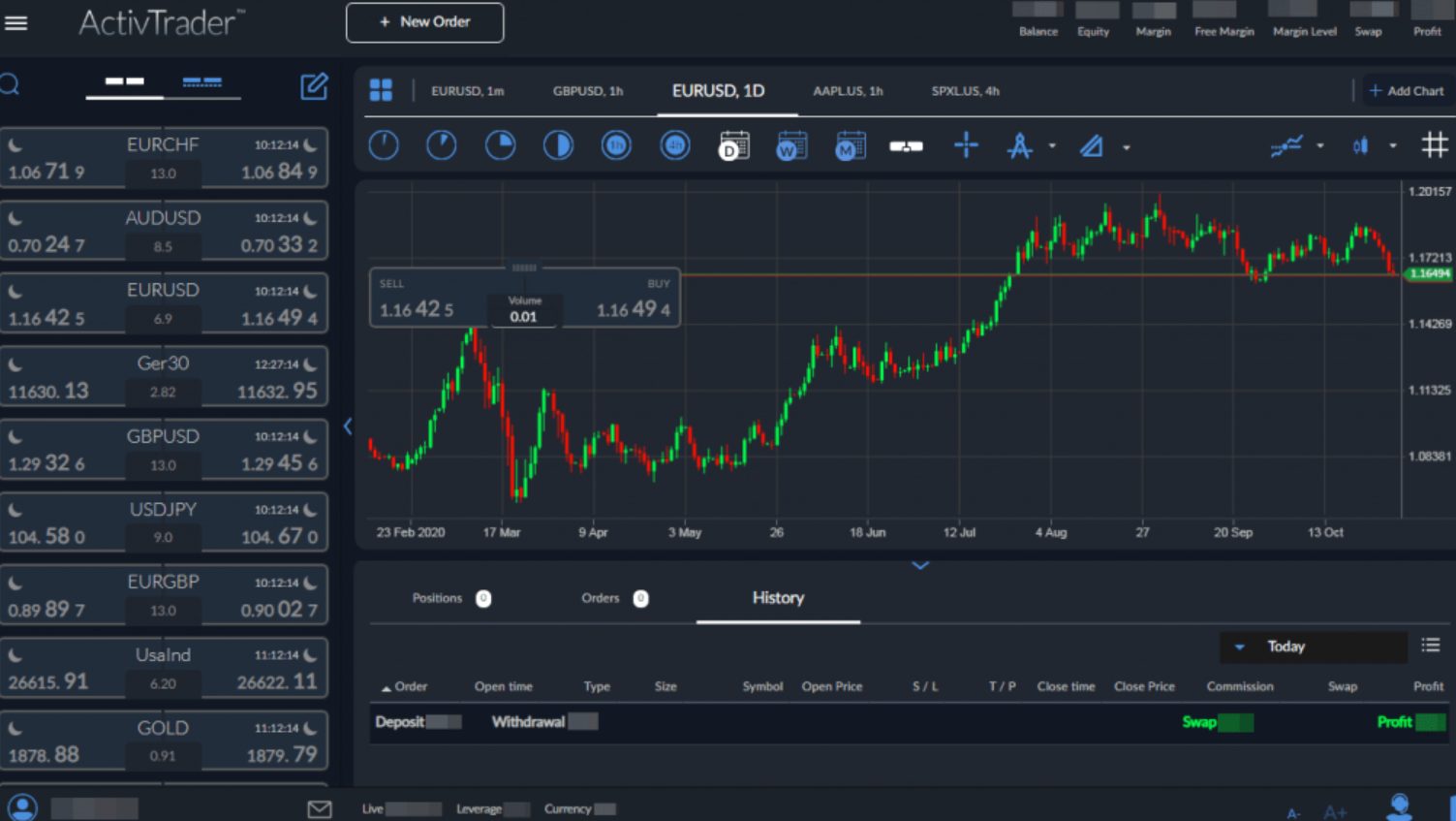
Task: Open the edit watchlist pencil icon
Action: 314,86
